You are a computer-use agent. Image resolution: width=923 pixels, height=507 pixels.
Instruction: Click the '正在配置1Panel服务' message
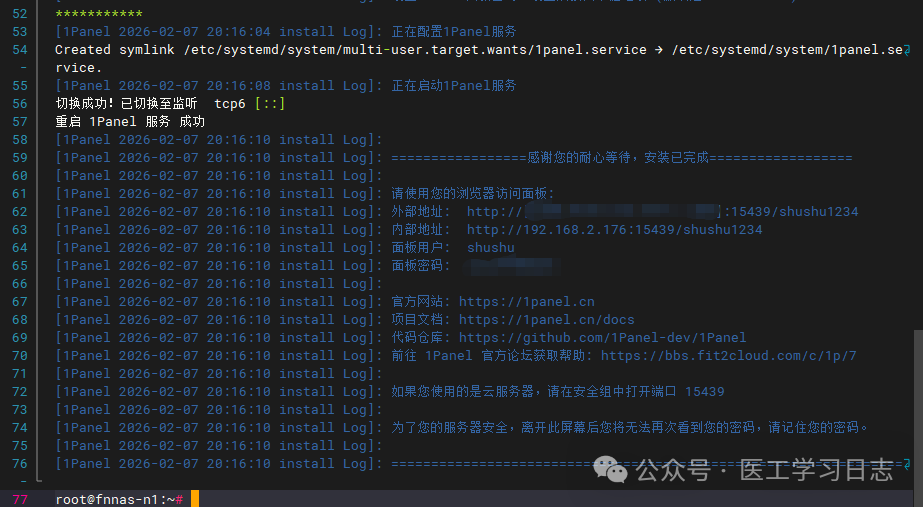[x=454, y=32]
